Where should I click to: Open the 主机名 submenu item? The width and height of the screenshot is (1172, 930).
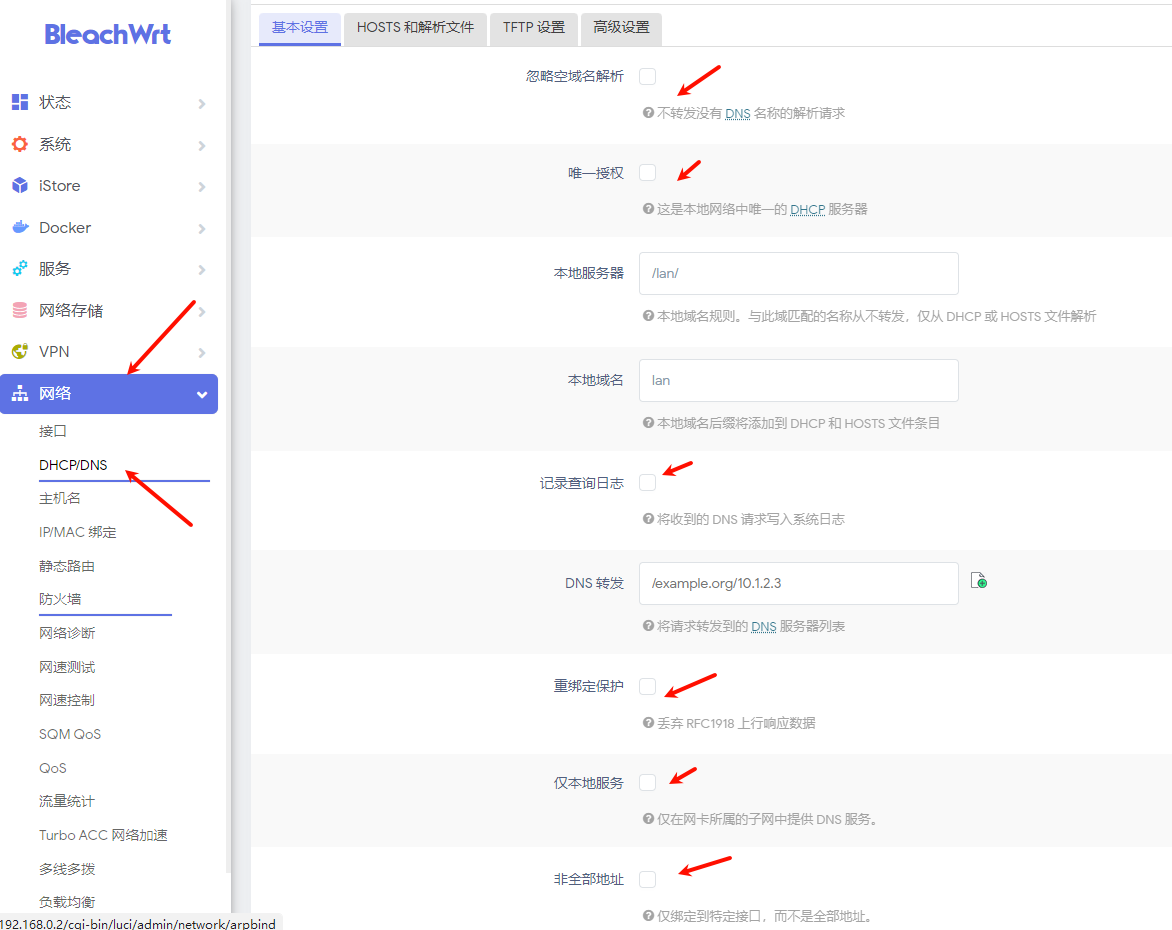tap(60, 498)
